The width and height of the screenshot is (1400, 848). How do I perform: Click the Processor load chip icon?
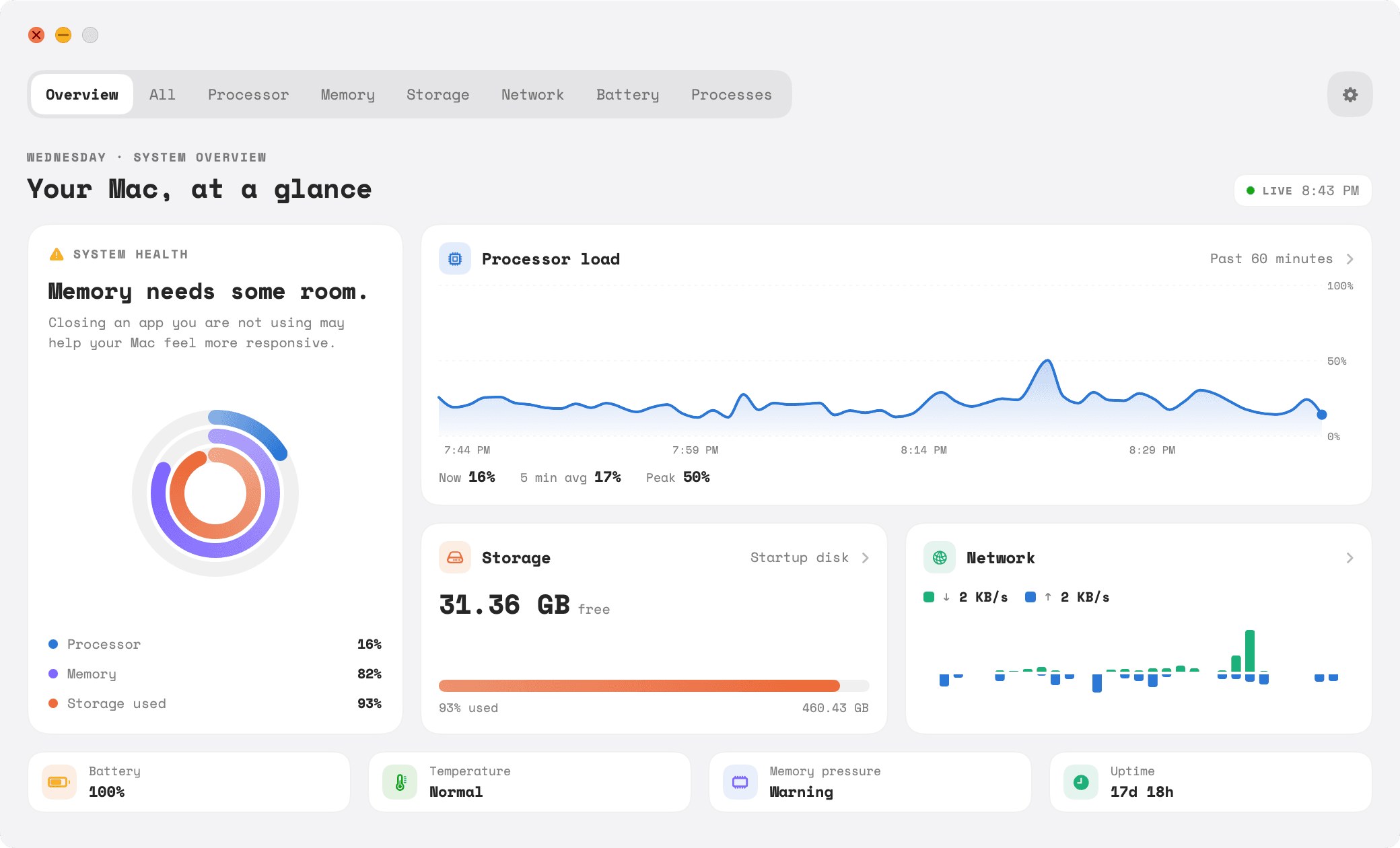pyautogui.click(x=455, y=258)
